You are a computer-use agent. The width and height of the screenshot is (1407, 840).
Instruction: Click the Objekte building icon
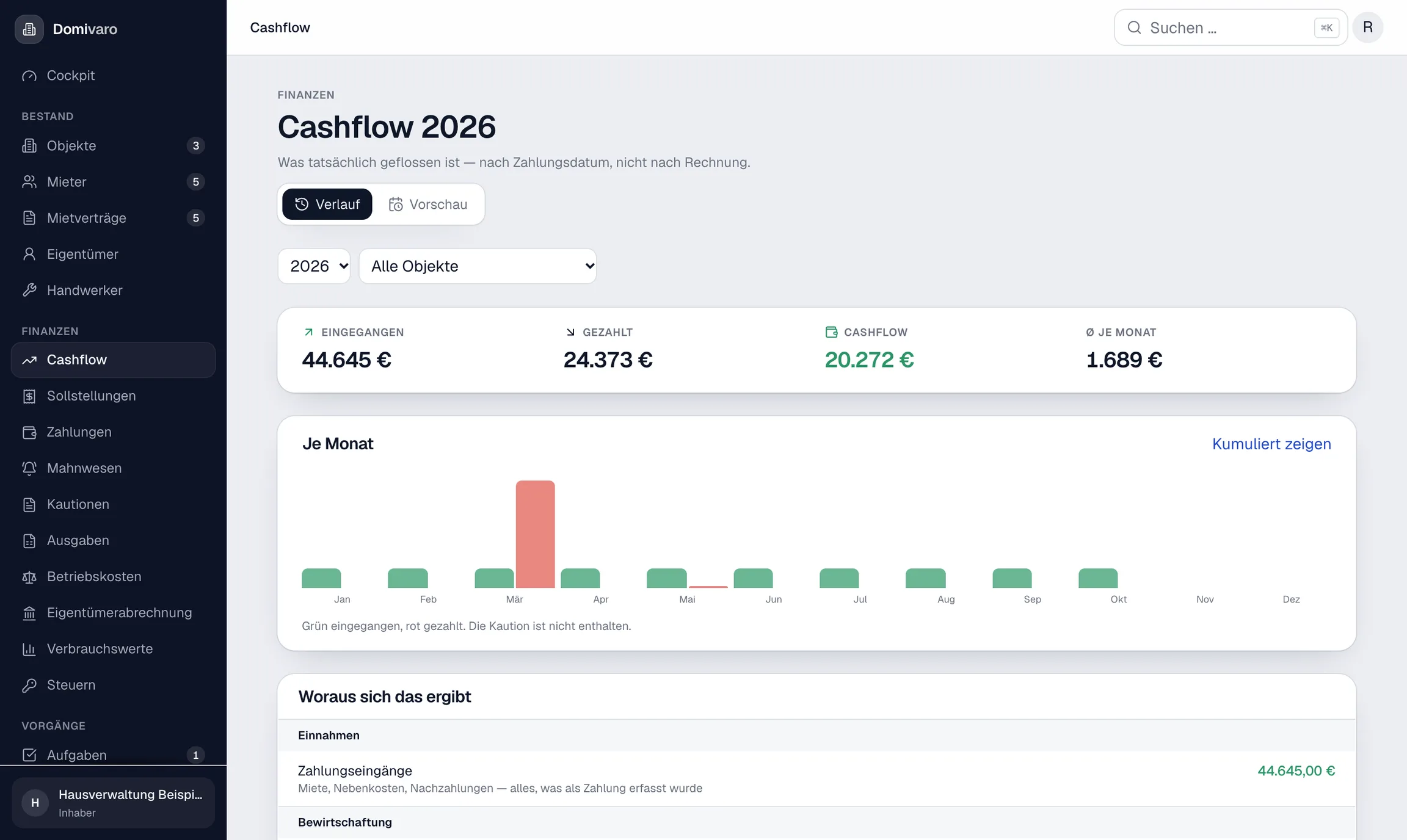[x=29, y=146]
